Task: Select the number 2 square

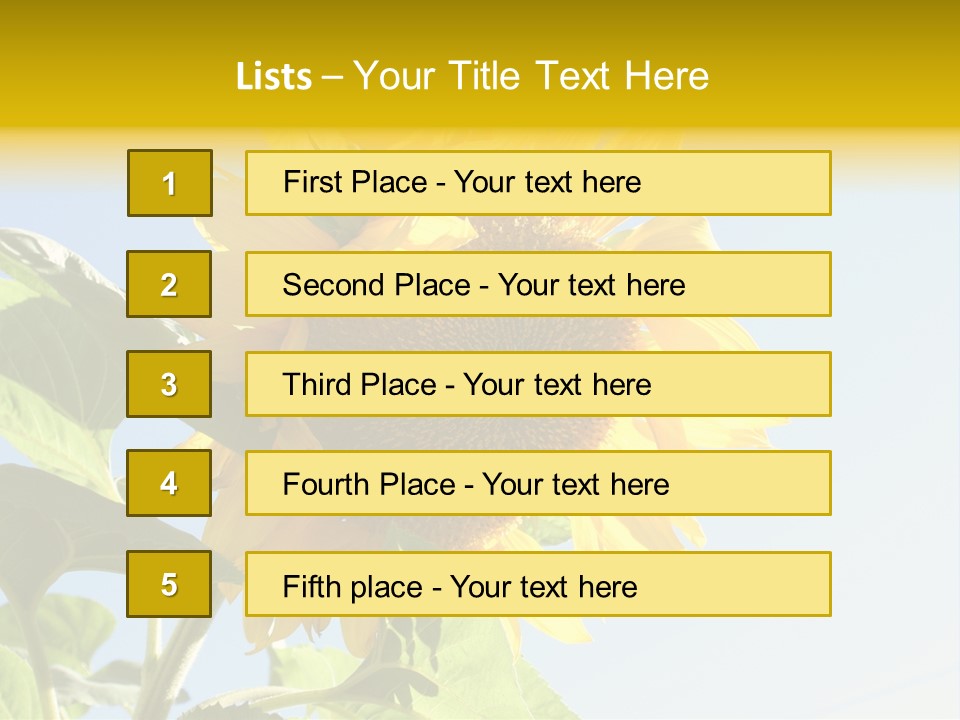Action: click(169, 284)
